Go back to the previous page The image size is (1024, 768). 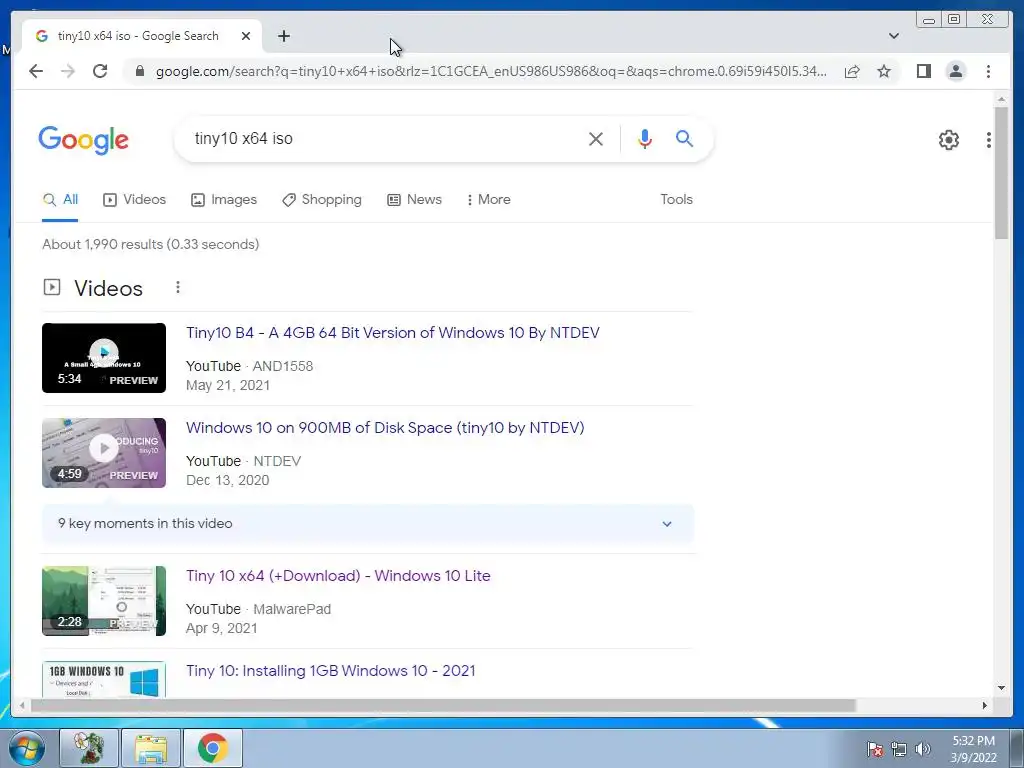coord(36,71)
